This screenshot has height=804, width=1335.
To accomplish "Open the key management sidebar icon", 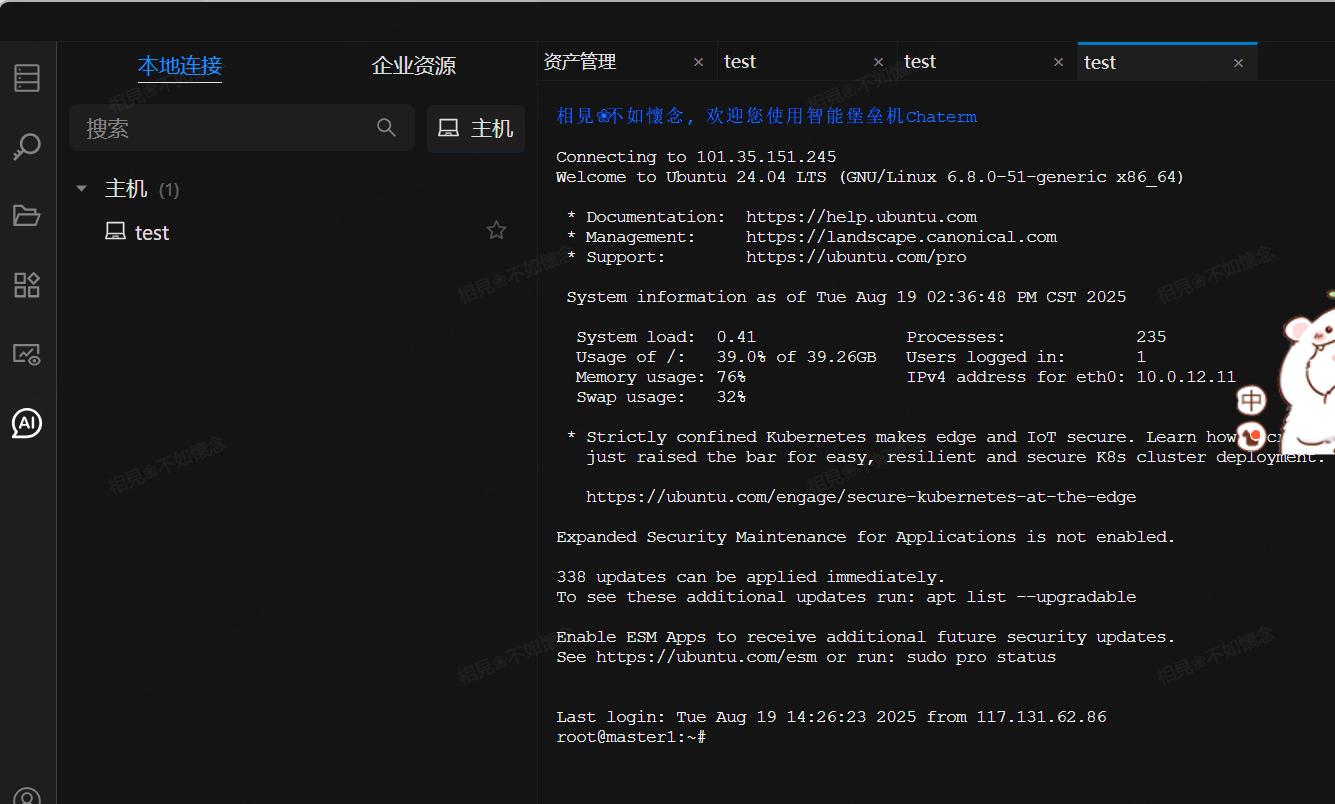I will tap(27, 147).
